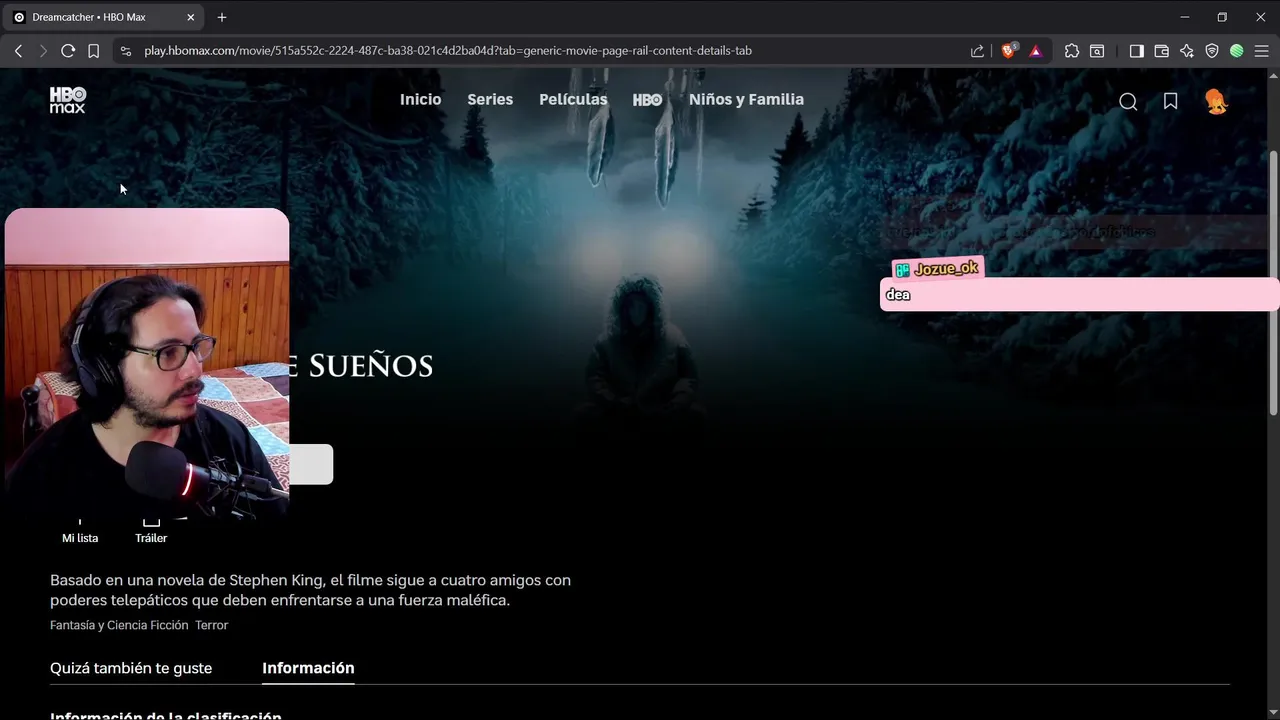Open the HBO Max search icon
1280x720 pixels.
click(x=1128, y=101)
